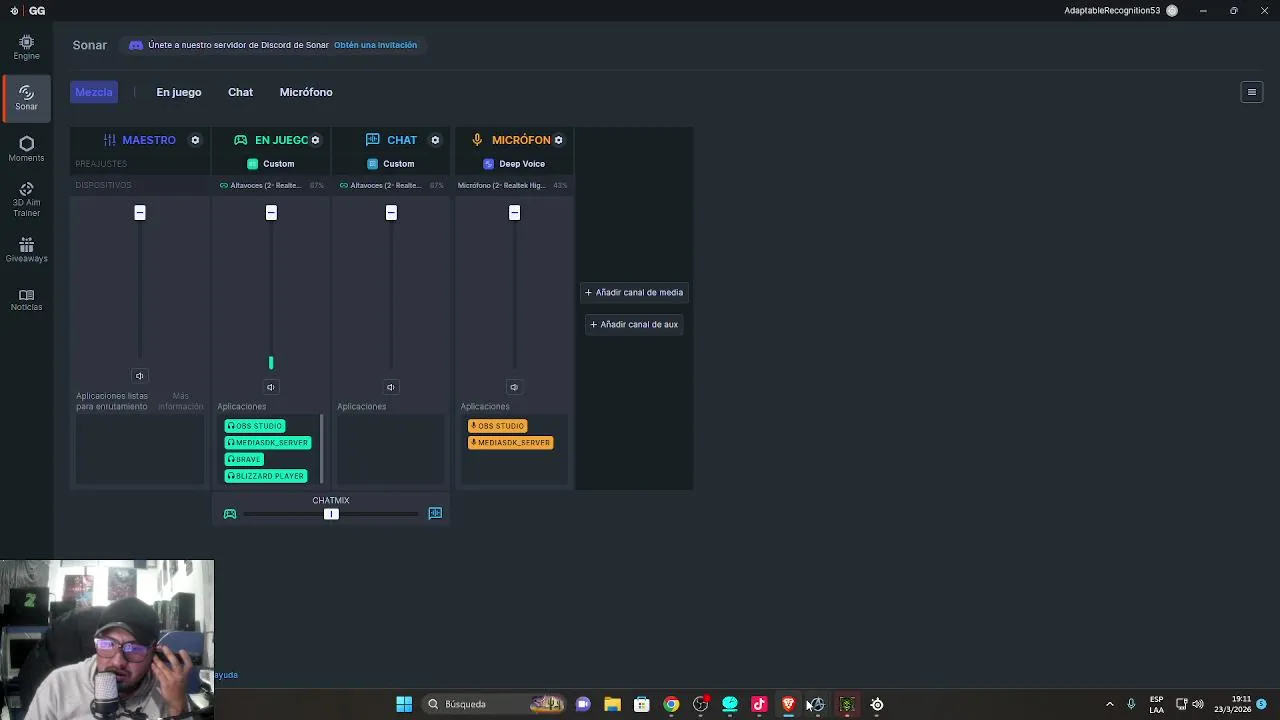This screenshot has width=1280, height=720.
Task: Switch to the Micrófono tab
Action: click(306, 92)
